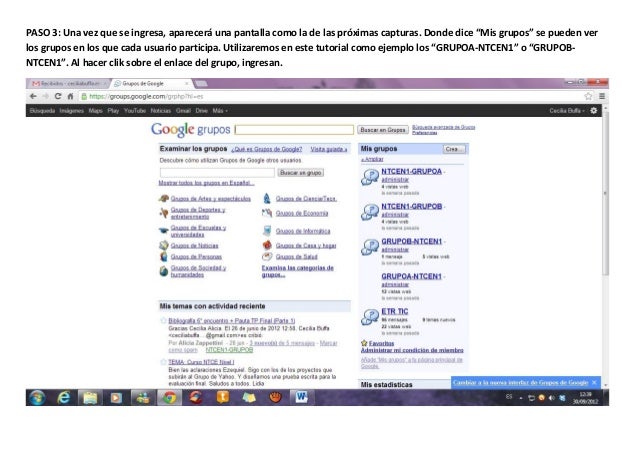Viewport: 638px width, 452px height.
Task: Open the GRUPOA-NTCEN1 group link
Action: point(411,276)
